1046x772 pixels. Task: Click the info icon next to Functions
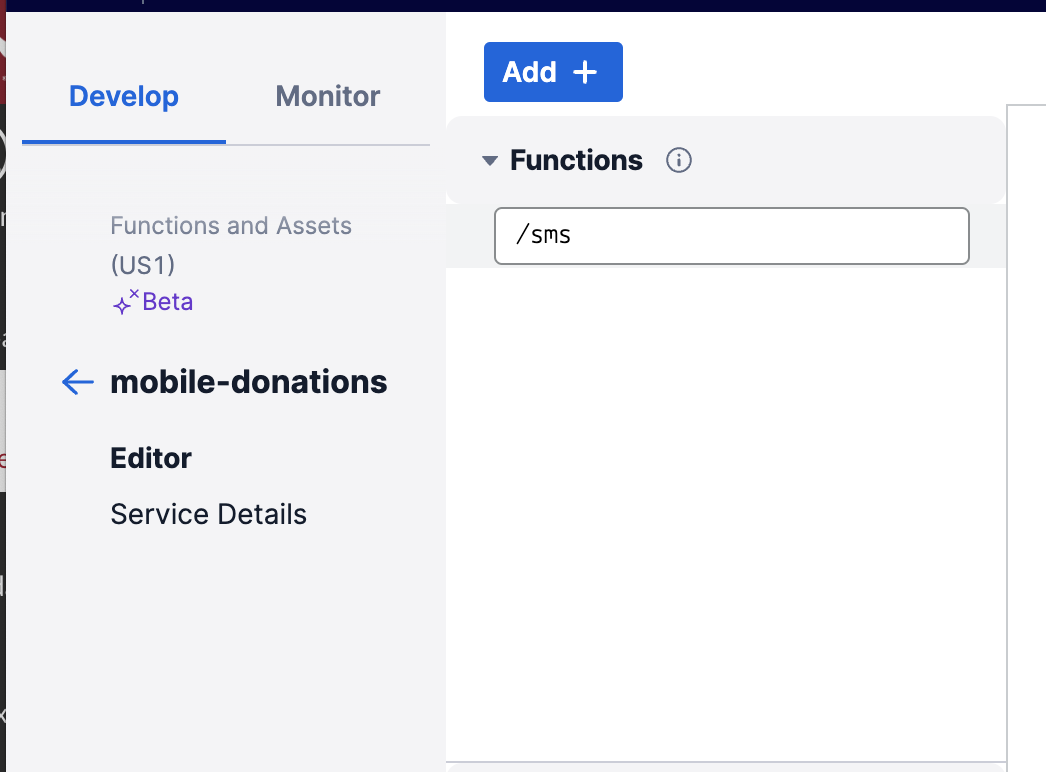678,160
